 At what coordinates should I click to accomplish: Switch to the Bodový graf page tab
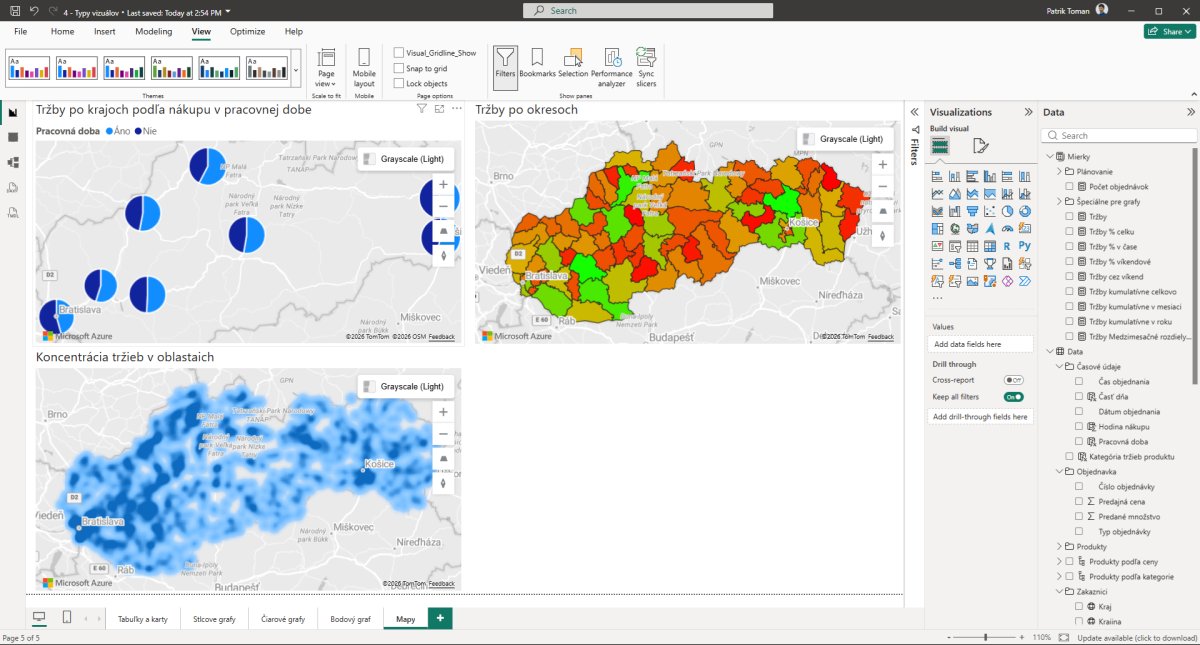pos(350,619)
